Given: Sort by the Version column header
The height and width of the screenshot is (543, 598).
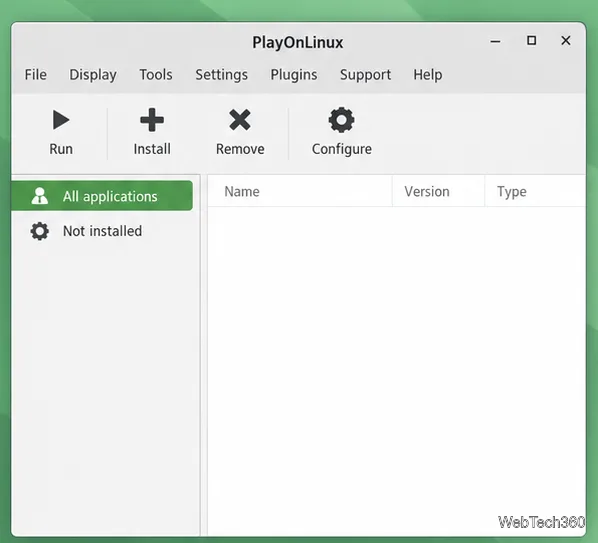Looking at the screenshot, I should [x=439, y=191].
